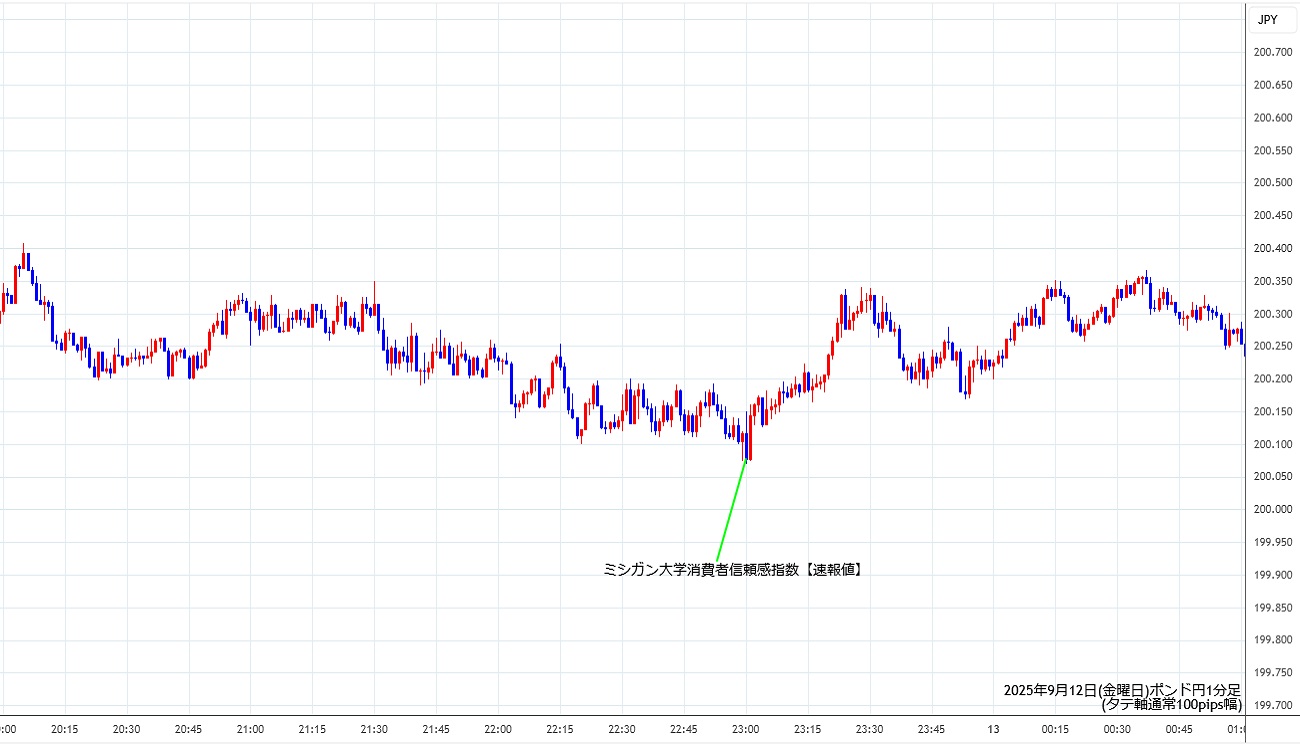Click the 200.300 price axis label
Screen dimensions: 1300x745
pyautogui.click(x=1271, y=314)
